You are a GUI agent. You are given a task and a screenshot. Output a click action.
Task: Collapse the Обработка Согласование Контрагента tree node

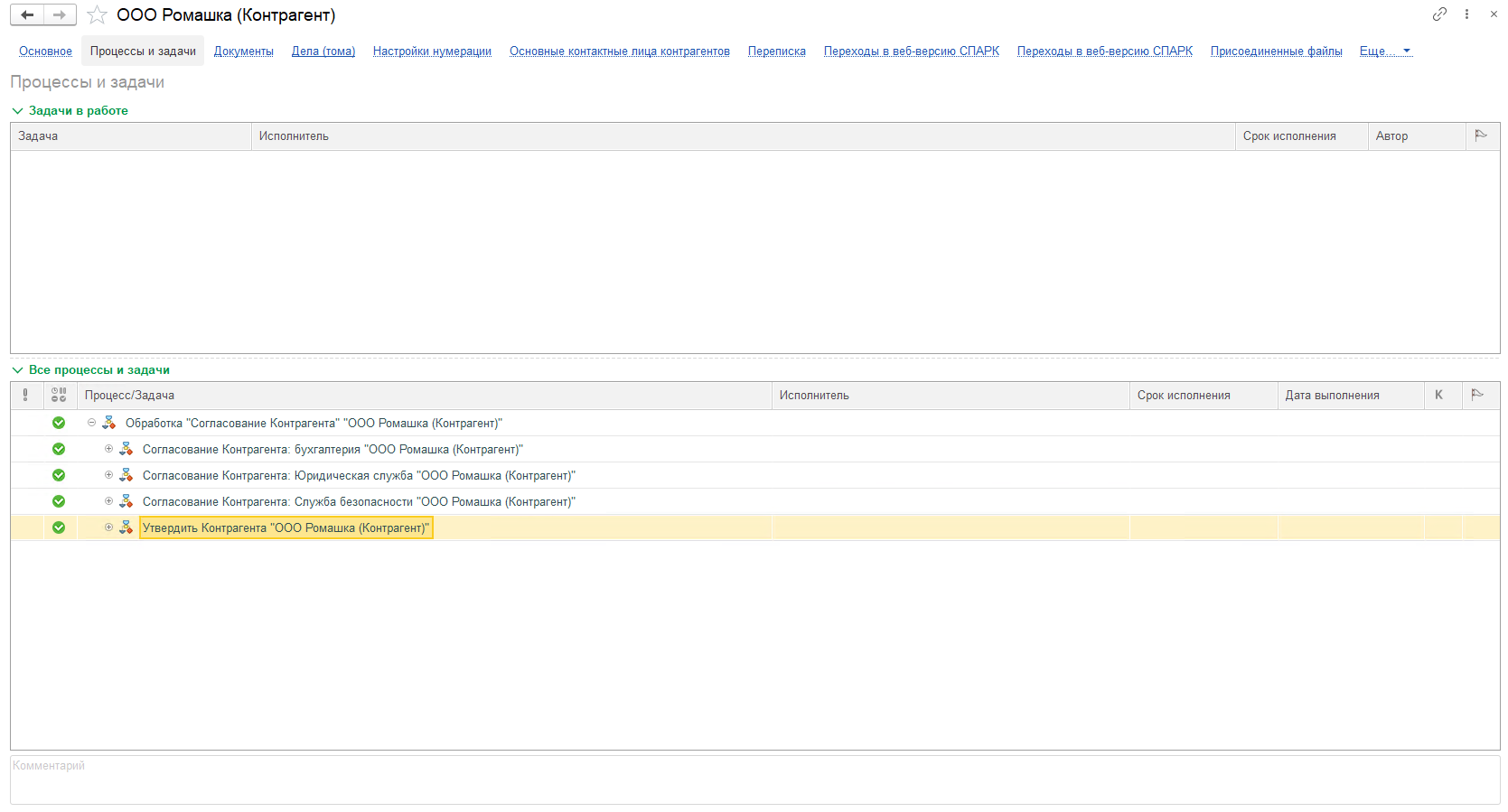pos(91,423)
